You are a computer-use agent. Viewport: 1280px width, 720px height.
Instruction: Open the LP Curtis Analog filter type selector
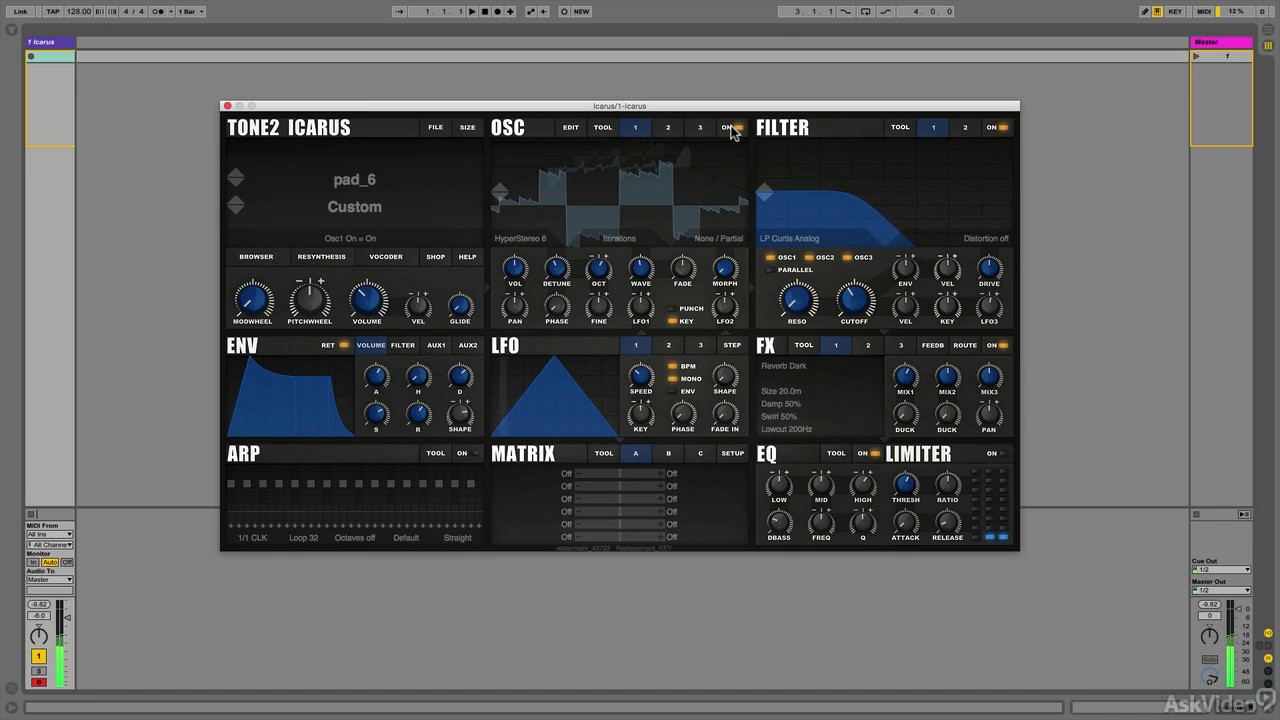coord(789,238)
